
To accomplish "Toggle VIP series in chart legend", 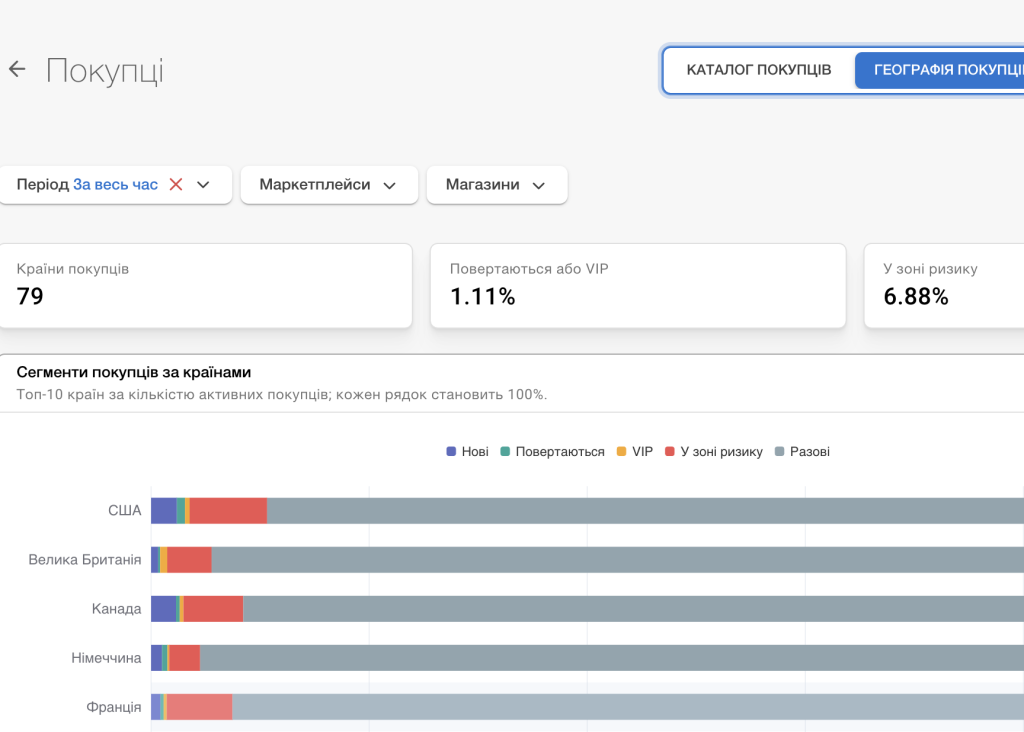I will 635,452.
